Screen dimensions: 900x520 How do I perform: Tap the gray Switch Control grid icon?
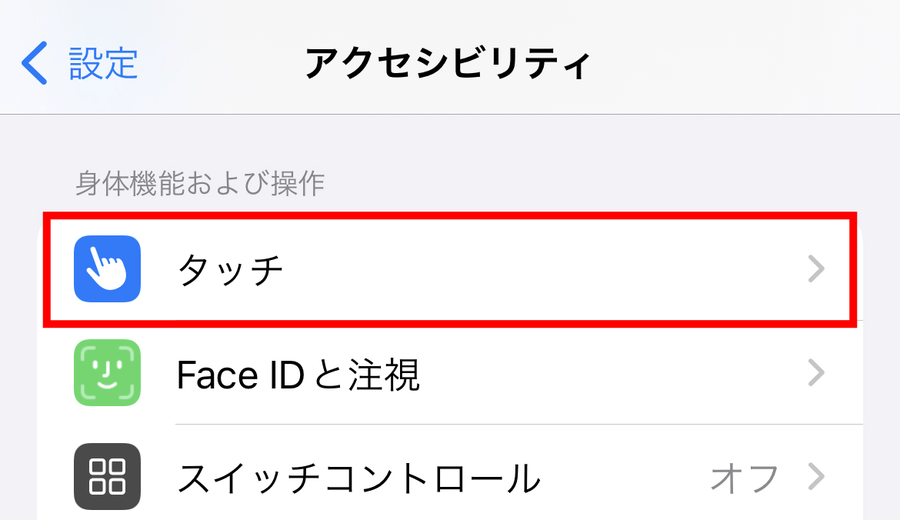pos(107,477)
